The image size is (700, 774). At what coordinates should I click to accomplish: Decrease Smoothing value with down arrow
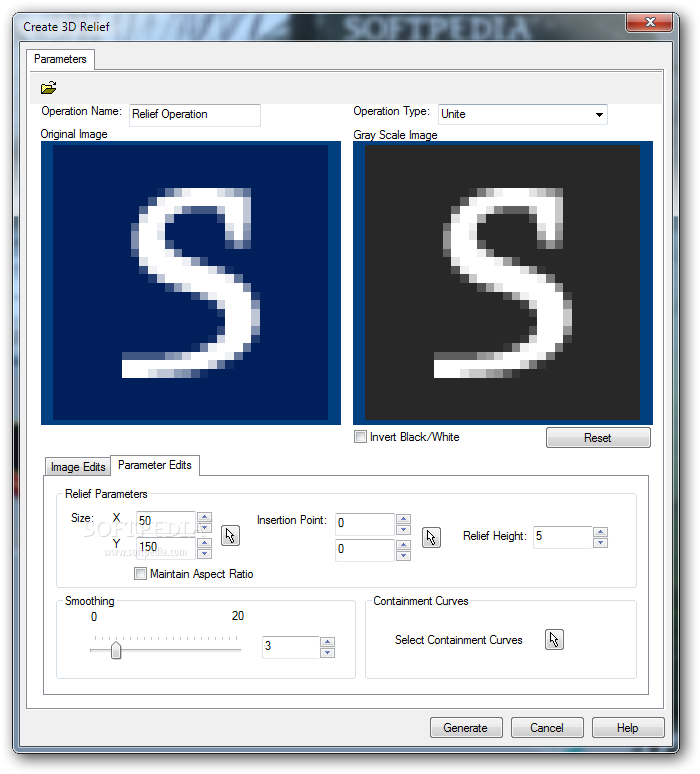click(327, 653)
